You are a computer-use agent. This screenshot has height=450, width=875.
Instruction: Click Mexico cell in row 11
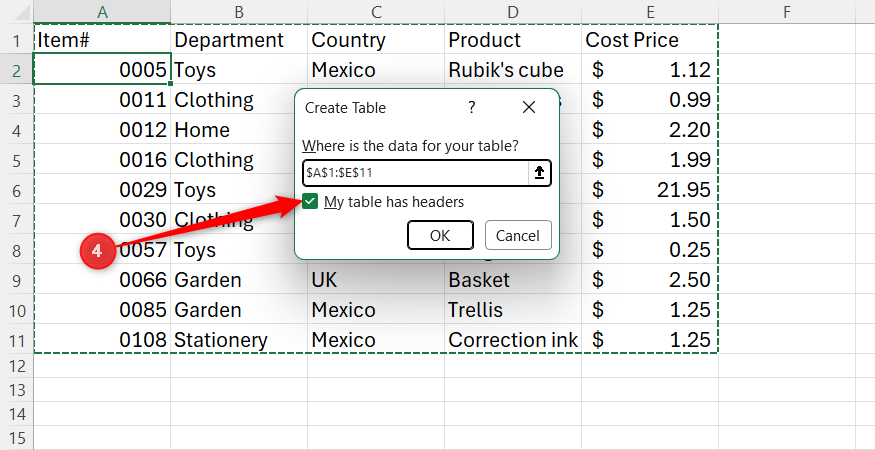[x=376, y=340]
